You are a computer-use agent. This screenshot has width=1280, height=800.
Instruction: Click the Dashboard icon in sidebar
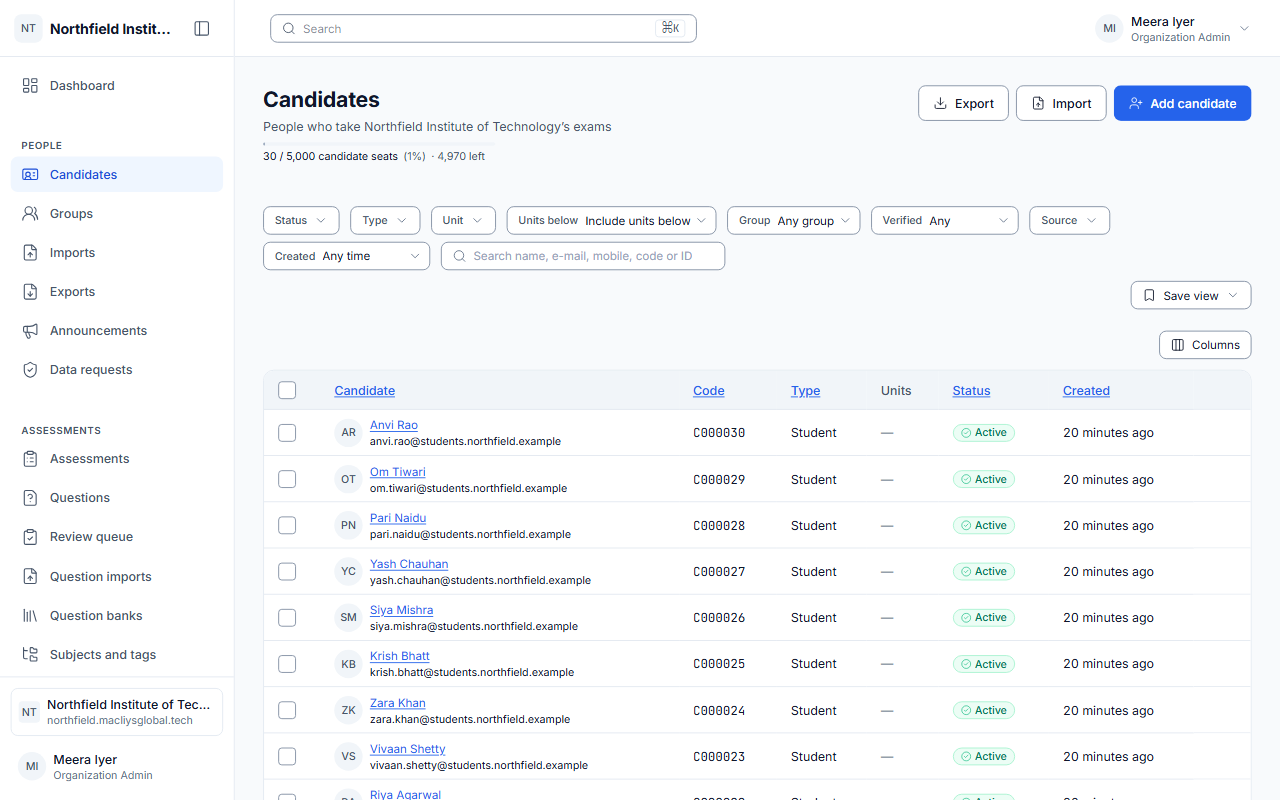coord(30,86)
